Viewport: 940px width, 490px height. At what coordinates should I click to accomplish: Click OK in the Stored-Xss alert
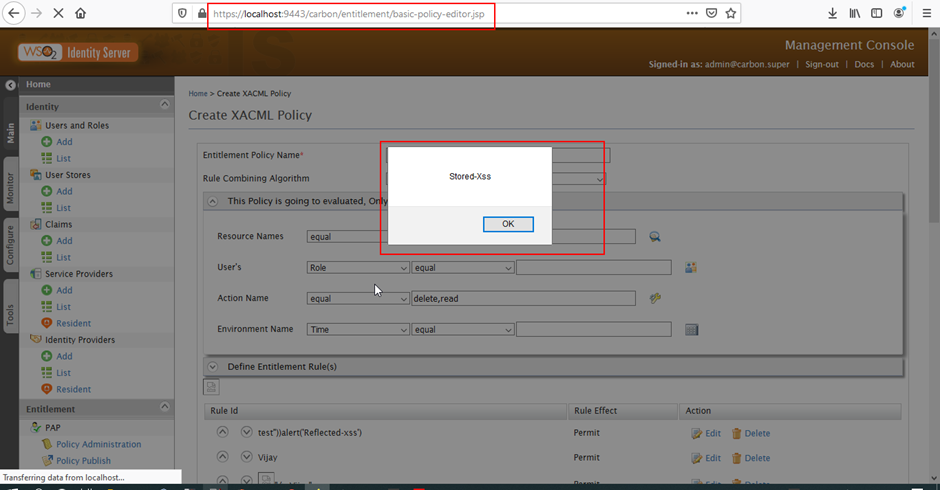click(x=508, y=224)
